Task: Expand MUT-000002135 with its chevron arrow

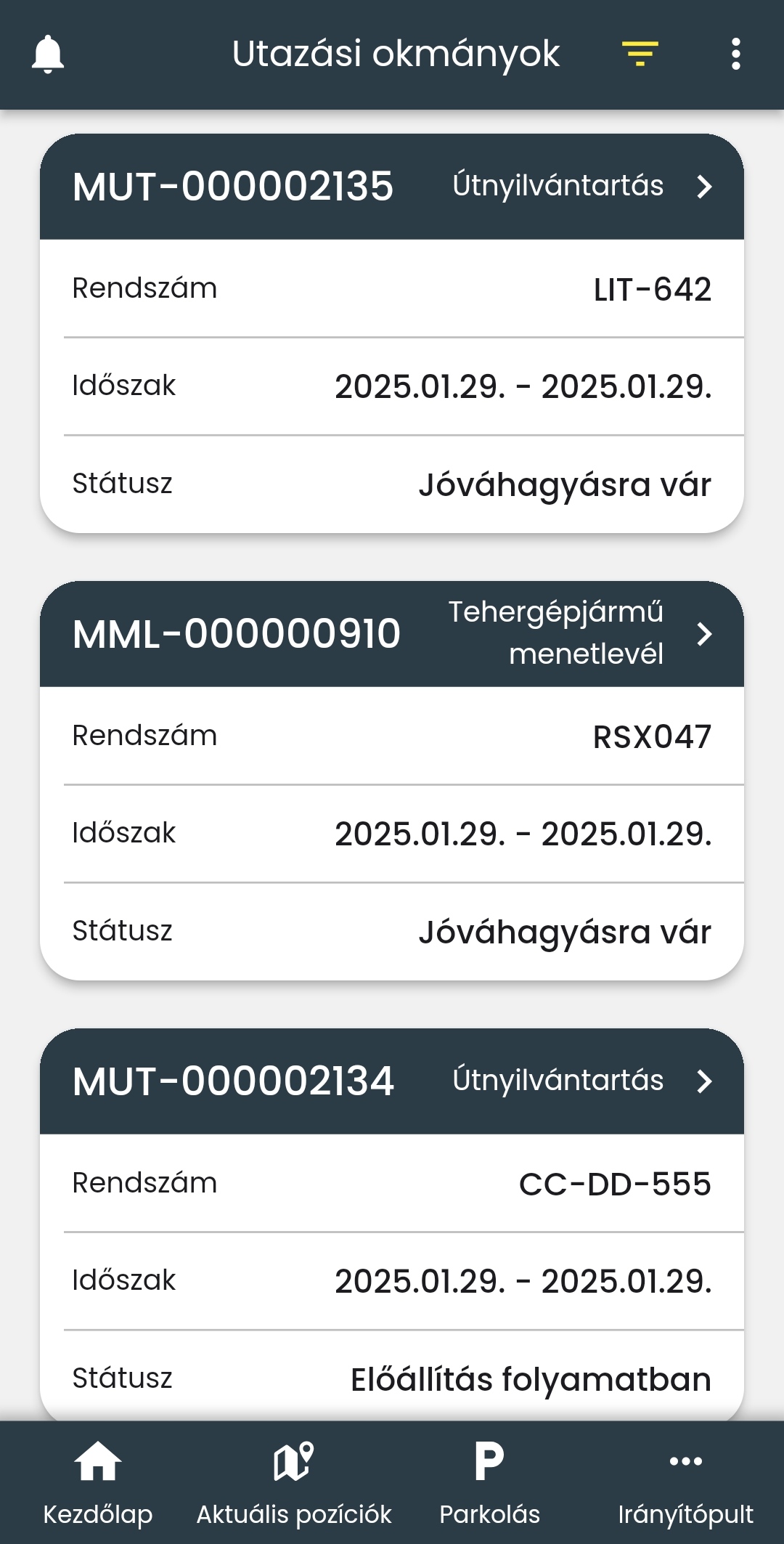Action: click(704, 187)
